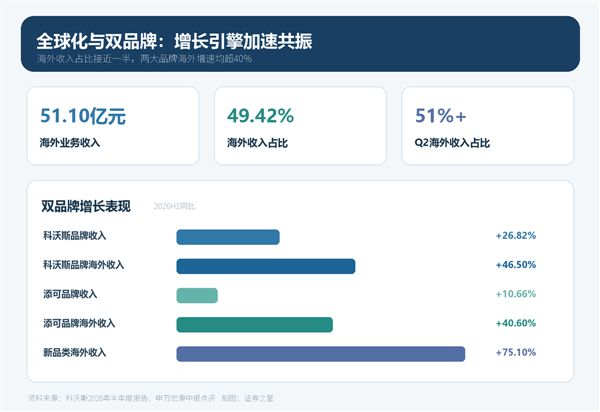Select the +26.82% value

(516, 236)
